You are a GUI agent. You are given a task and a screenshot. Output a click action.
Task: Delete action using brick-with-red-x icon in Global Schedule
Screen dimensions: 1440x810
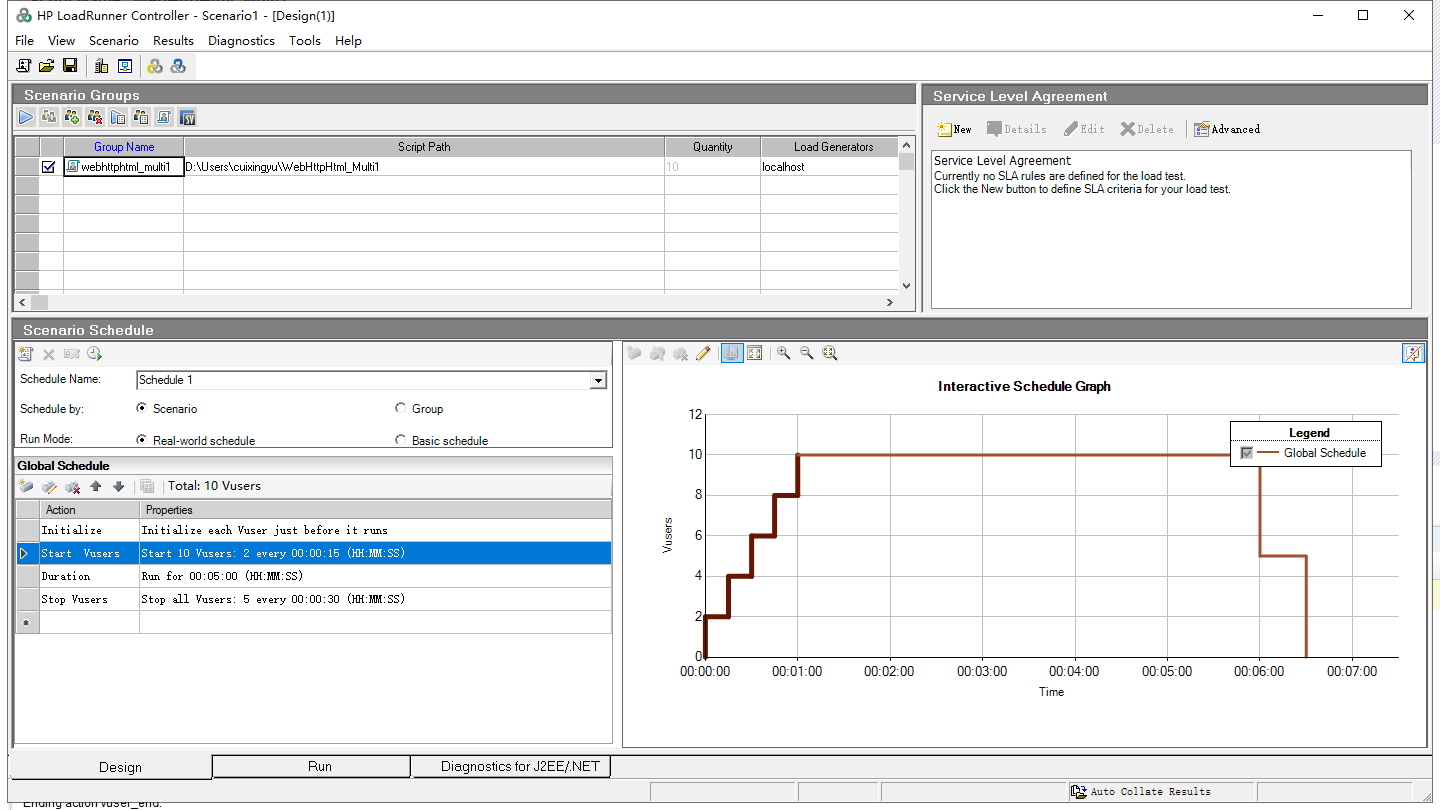point(73,487)
